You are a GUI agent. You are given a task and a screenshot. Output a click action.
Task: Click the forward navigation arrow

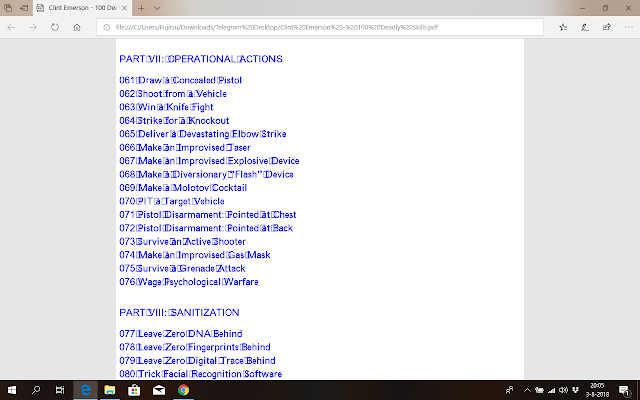33,27
